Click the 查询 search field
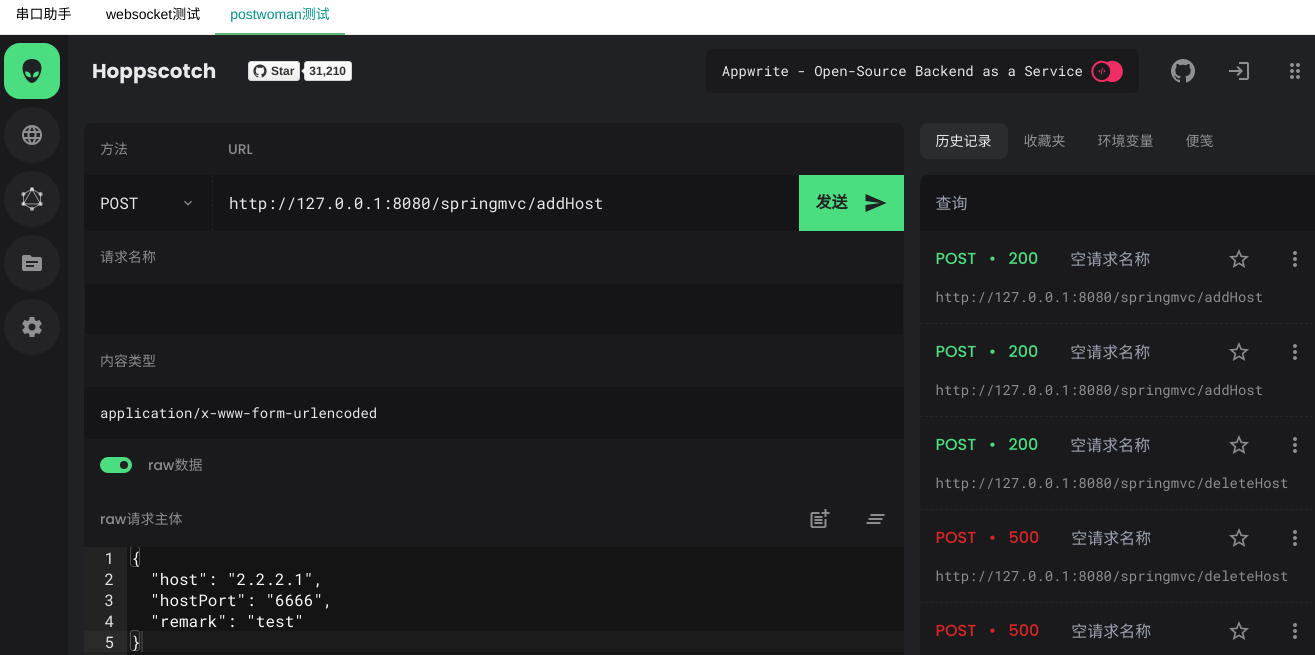This screenshot has height=655, width=1315. 1117,203
